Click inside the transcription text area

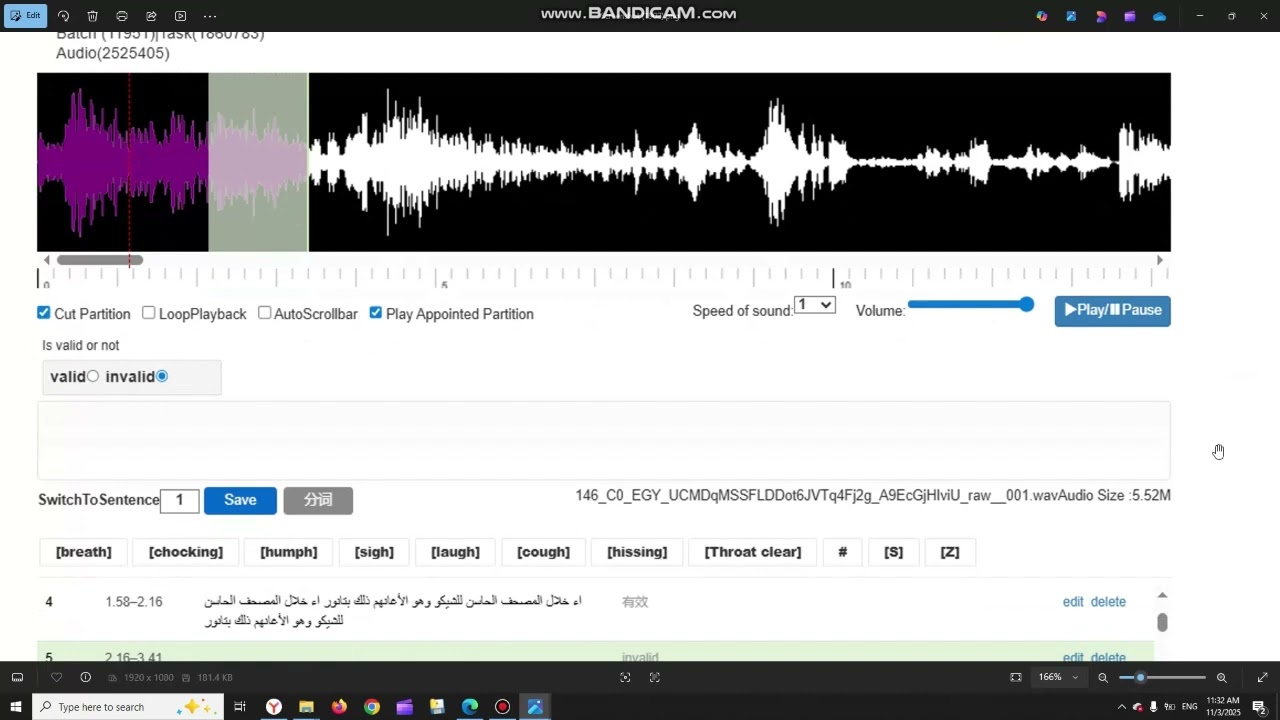(x=604, y=441)
